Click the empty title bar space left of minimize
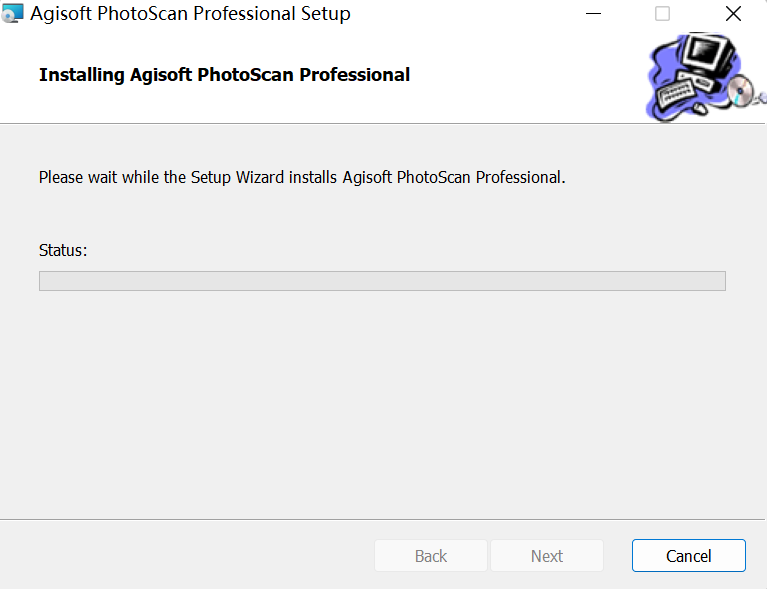This screenshot has height=589, width=767. click(460, 14)
